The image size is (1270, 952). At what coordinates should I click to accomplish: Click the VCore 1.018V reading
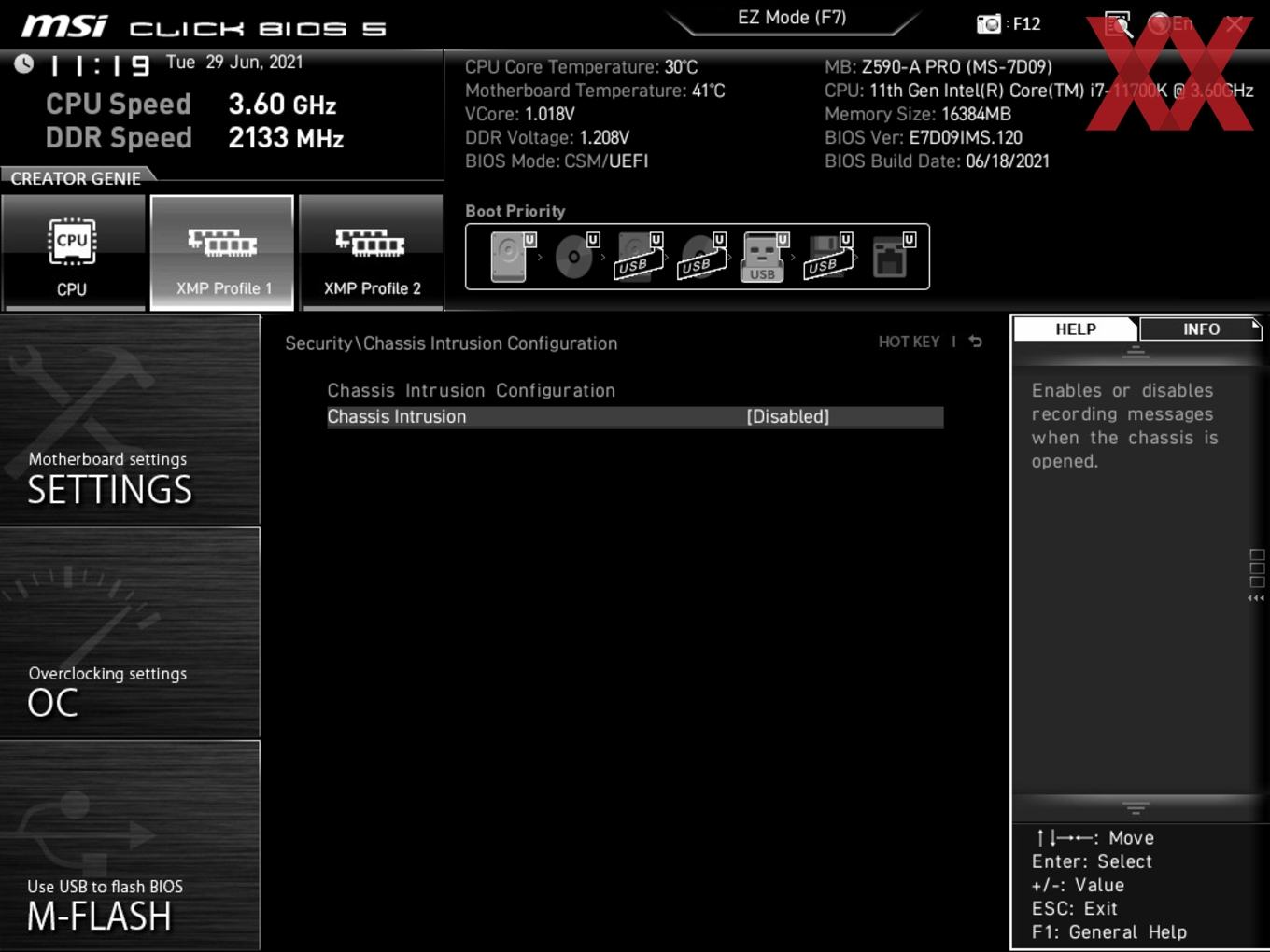pos(520,114)
